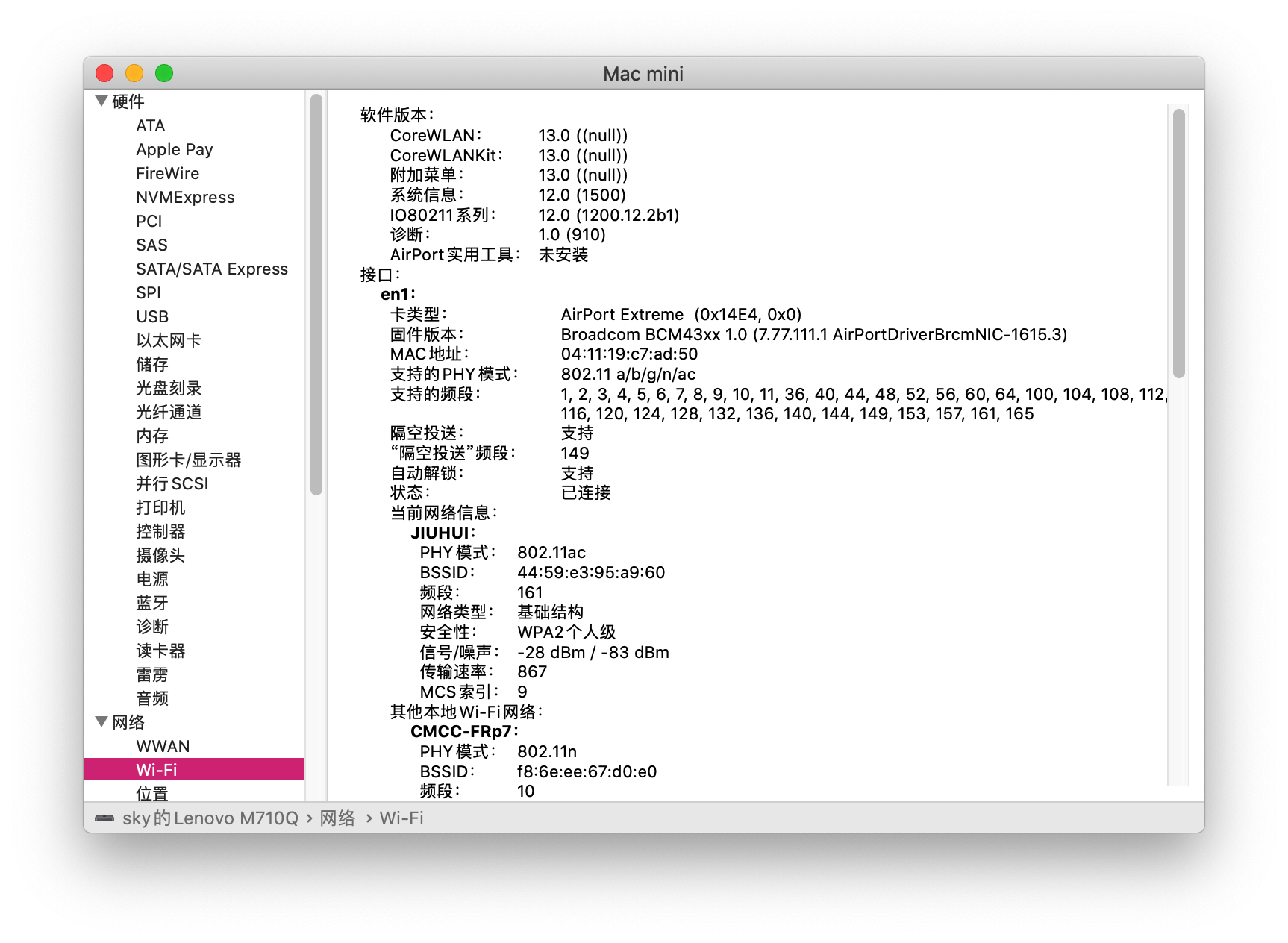Click the details pane vertical scrollbar

tap(1178, 243)
